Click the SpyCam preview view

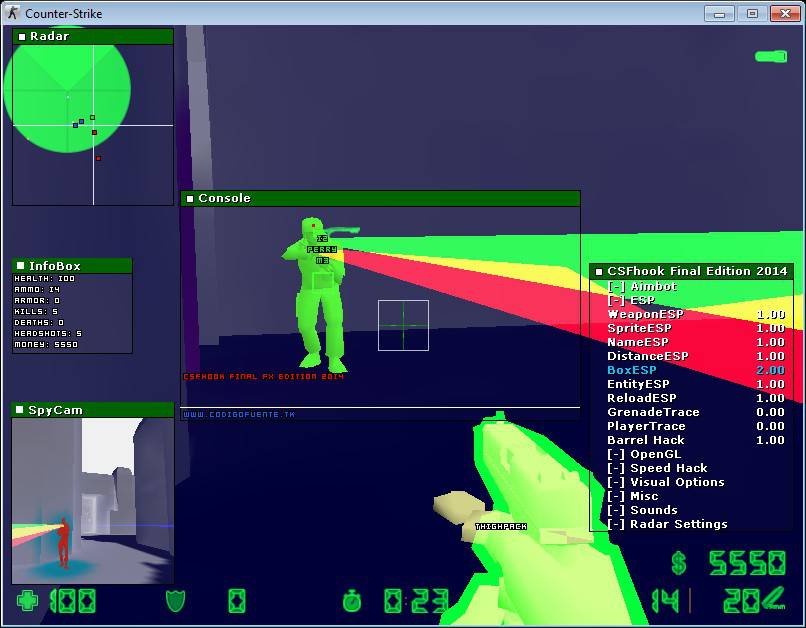93,500
